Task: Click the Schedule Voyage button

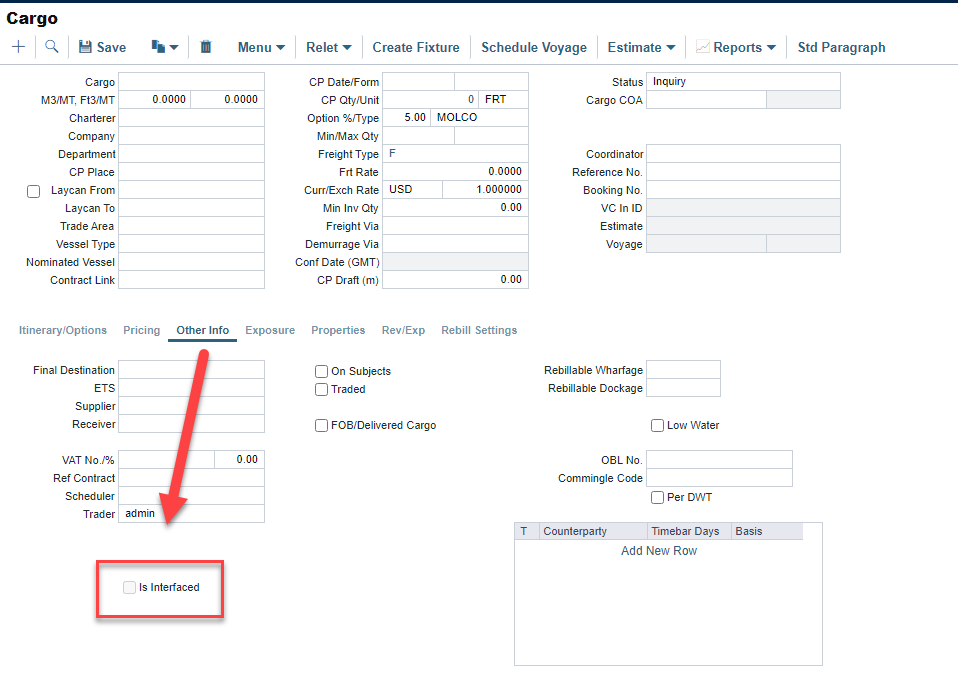Action: point(532,47)
